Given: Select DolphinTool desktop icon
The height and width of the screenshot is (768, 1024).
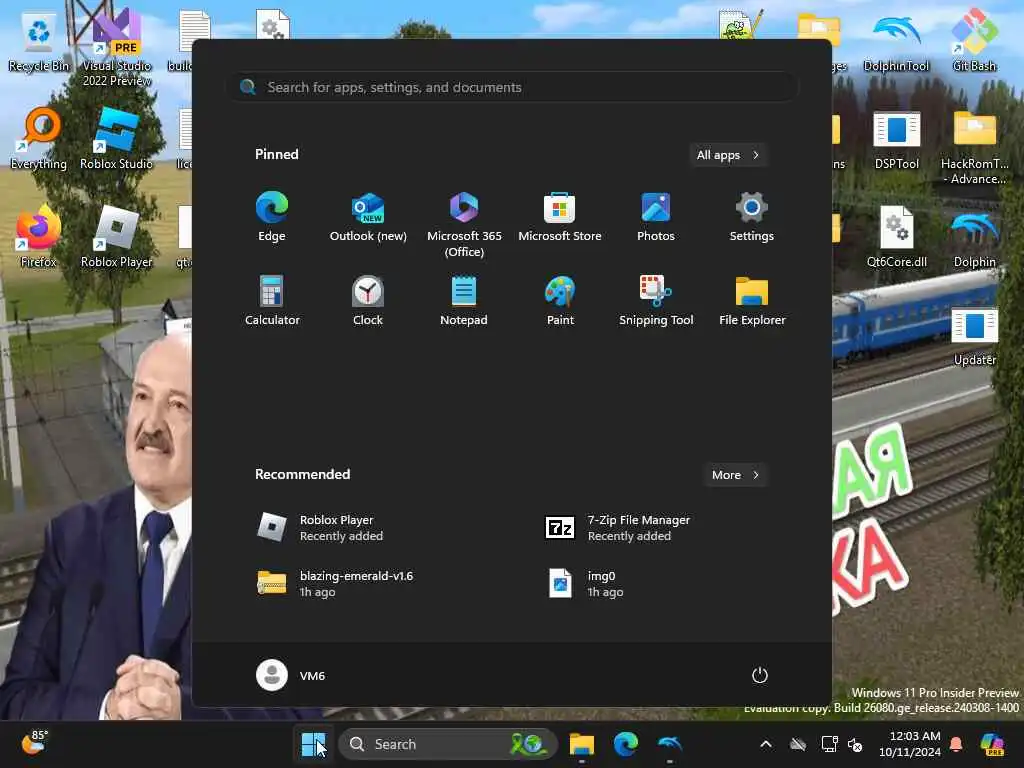Looking at the screenshot, I should click(897, 42).
